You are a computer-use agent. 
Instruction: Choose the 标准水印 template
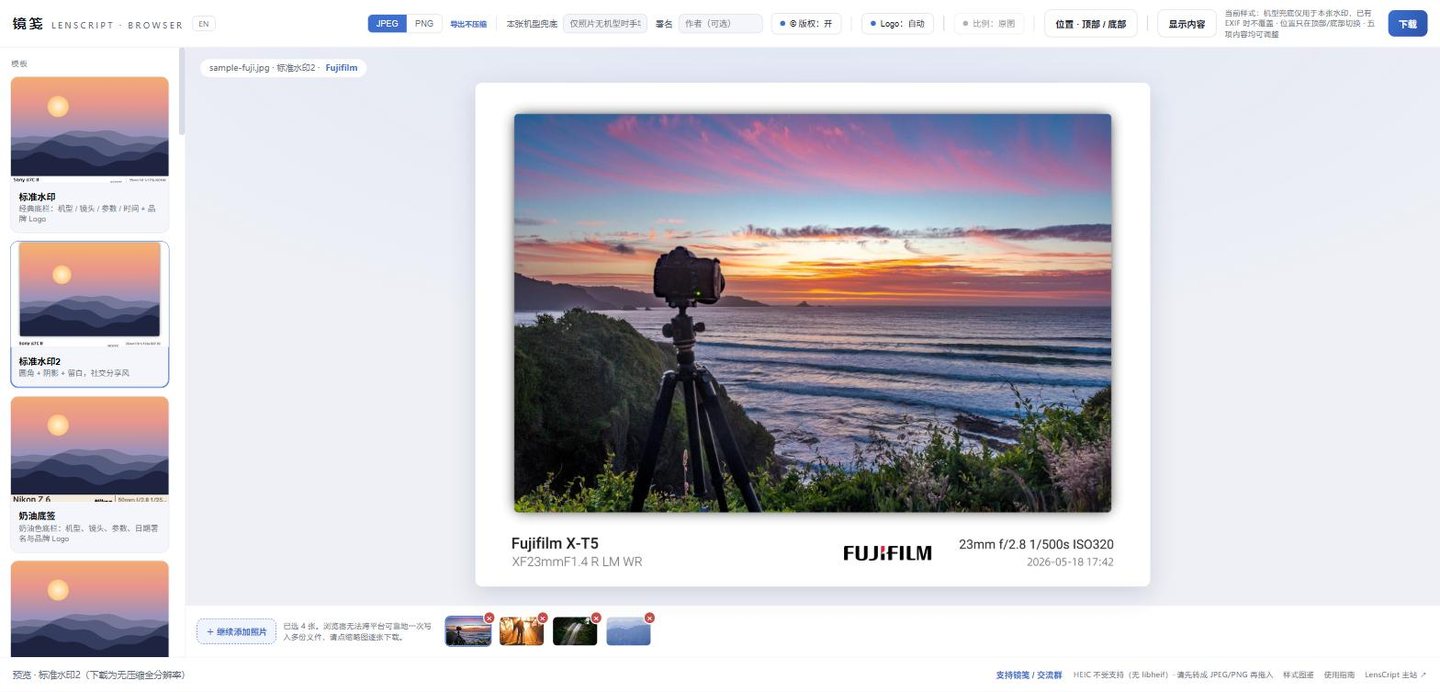click(x=90, y=154)
